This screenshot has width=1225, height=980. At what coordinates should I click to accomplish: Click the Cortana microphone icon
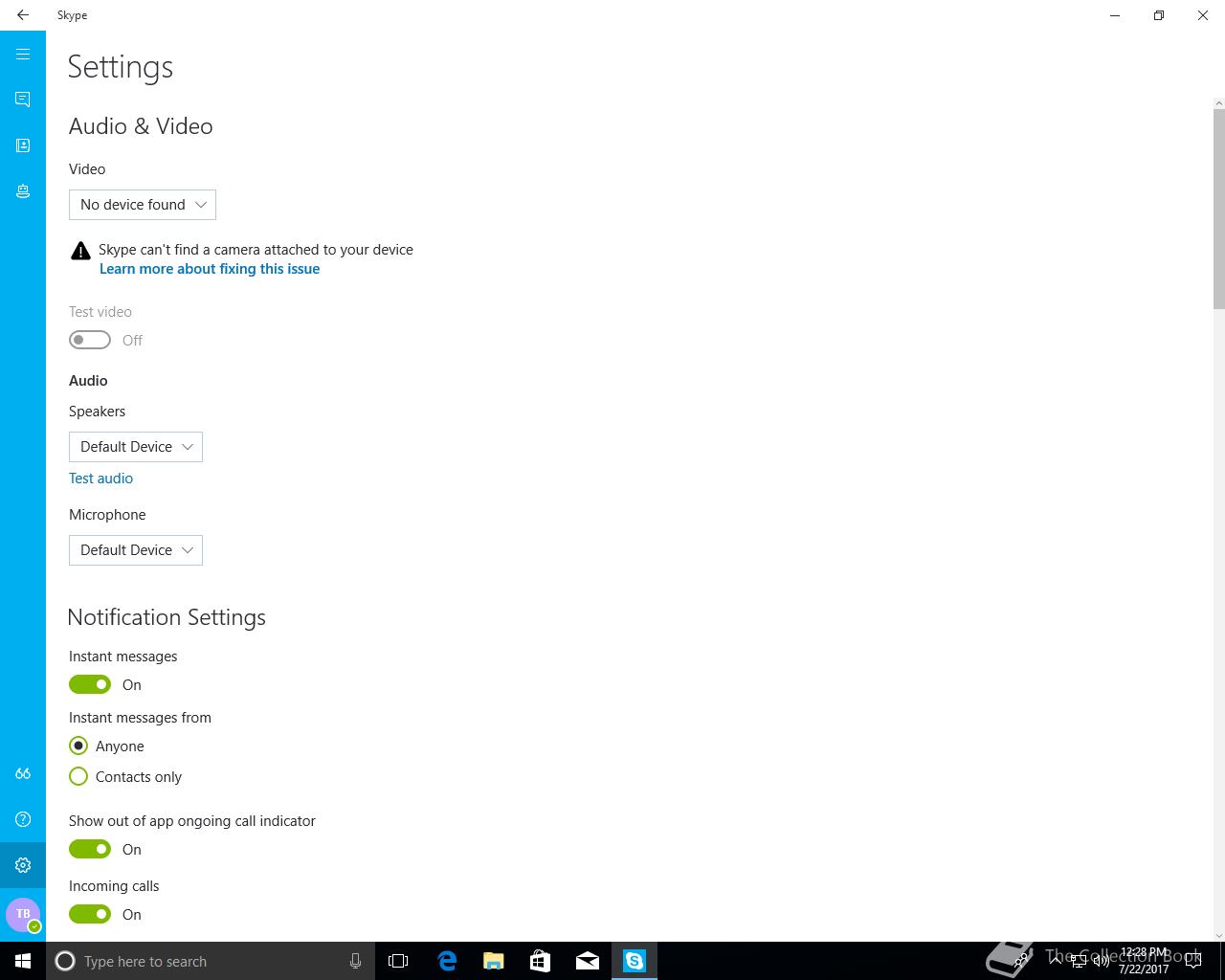(355, 961)
